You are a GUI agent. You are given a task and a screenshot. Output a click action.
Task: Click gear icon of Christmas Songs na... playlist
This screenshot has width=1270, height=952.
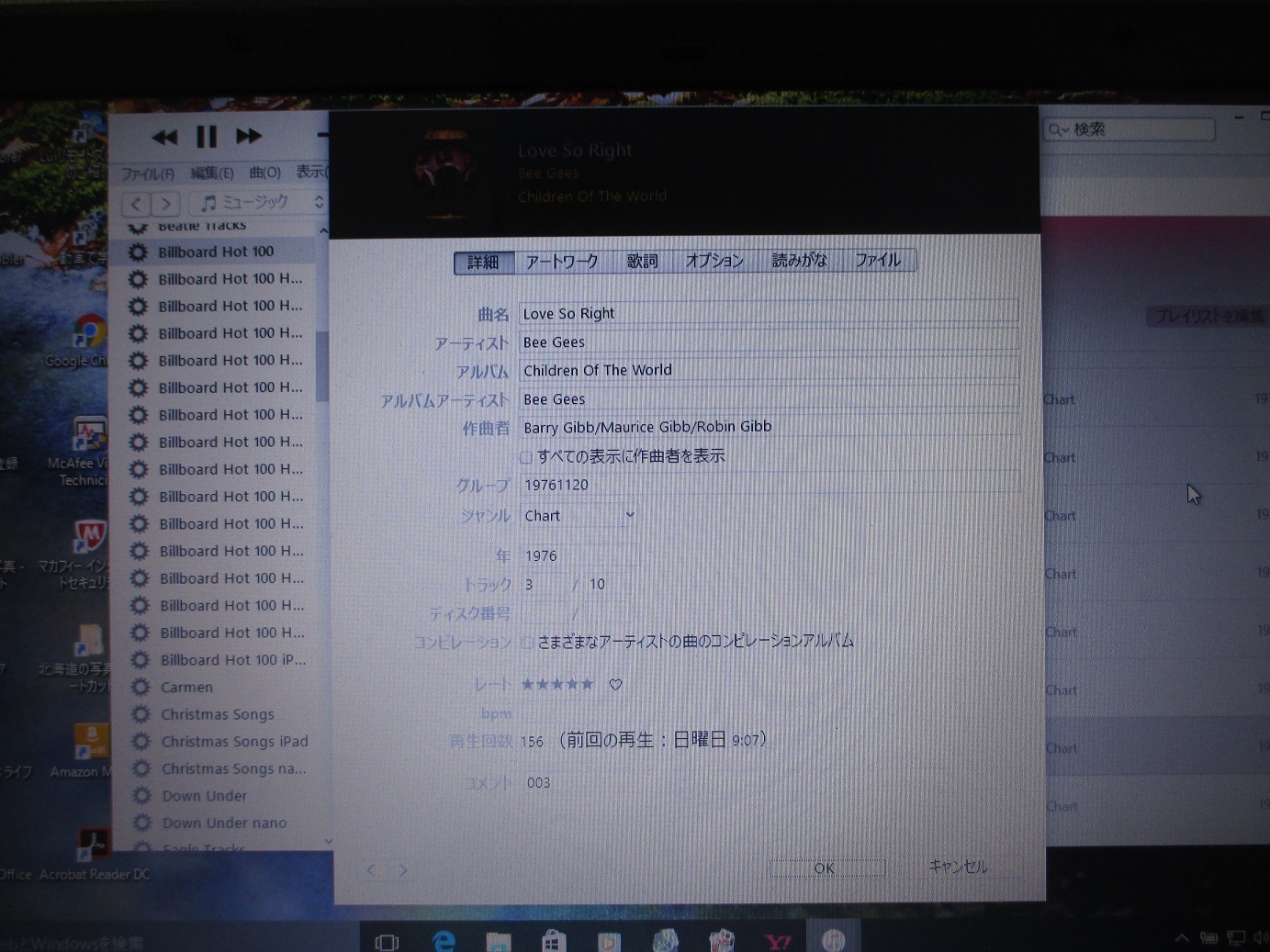(140, 768)
